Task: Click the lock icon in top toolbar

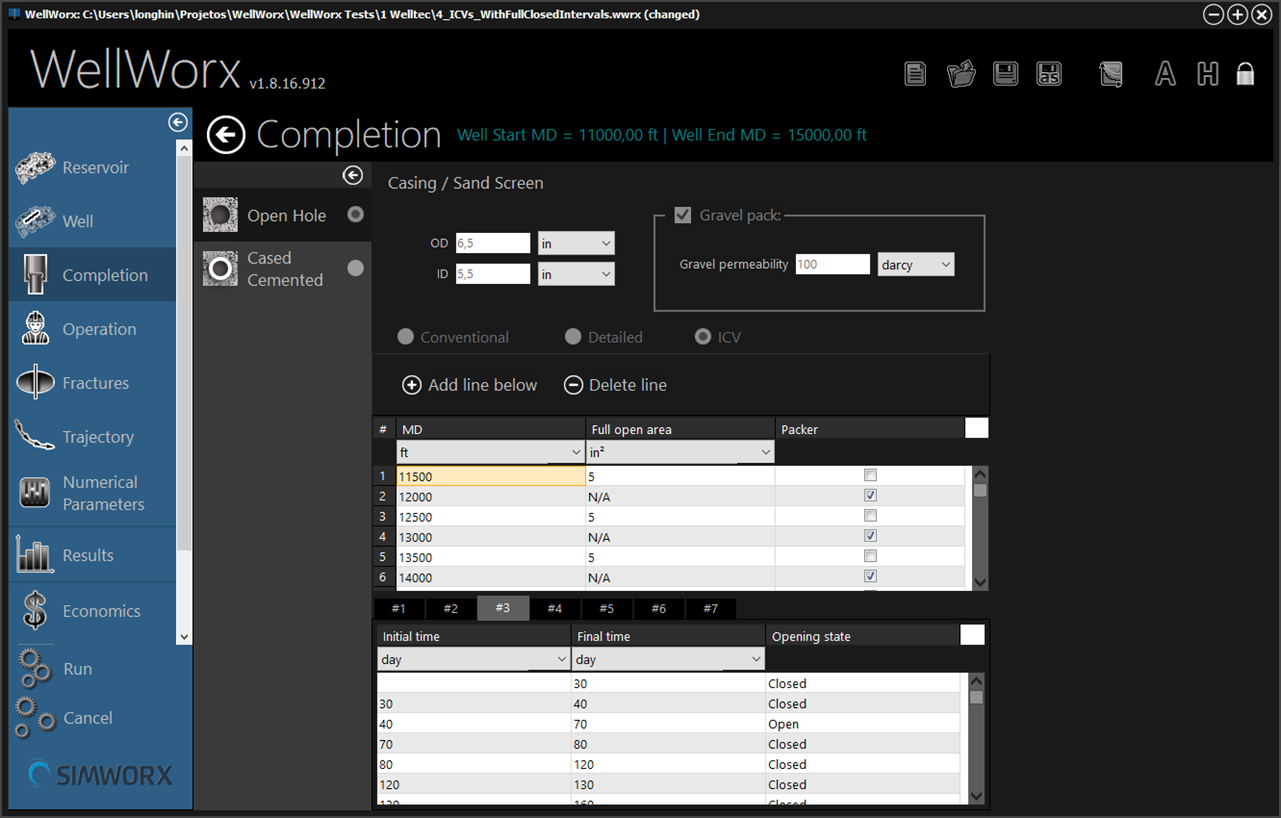Action: point(1245,74)
